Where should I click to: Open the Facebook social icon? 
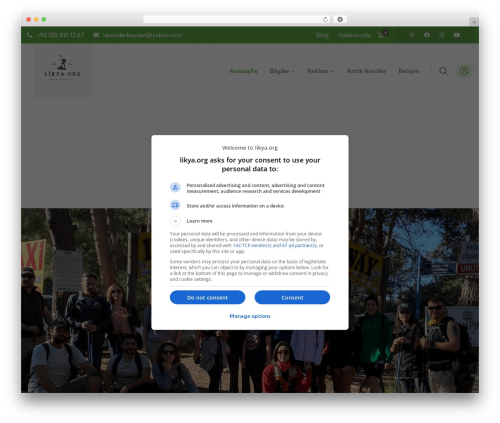(427, 35)
